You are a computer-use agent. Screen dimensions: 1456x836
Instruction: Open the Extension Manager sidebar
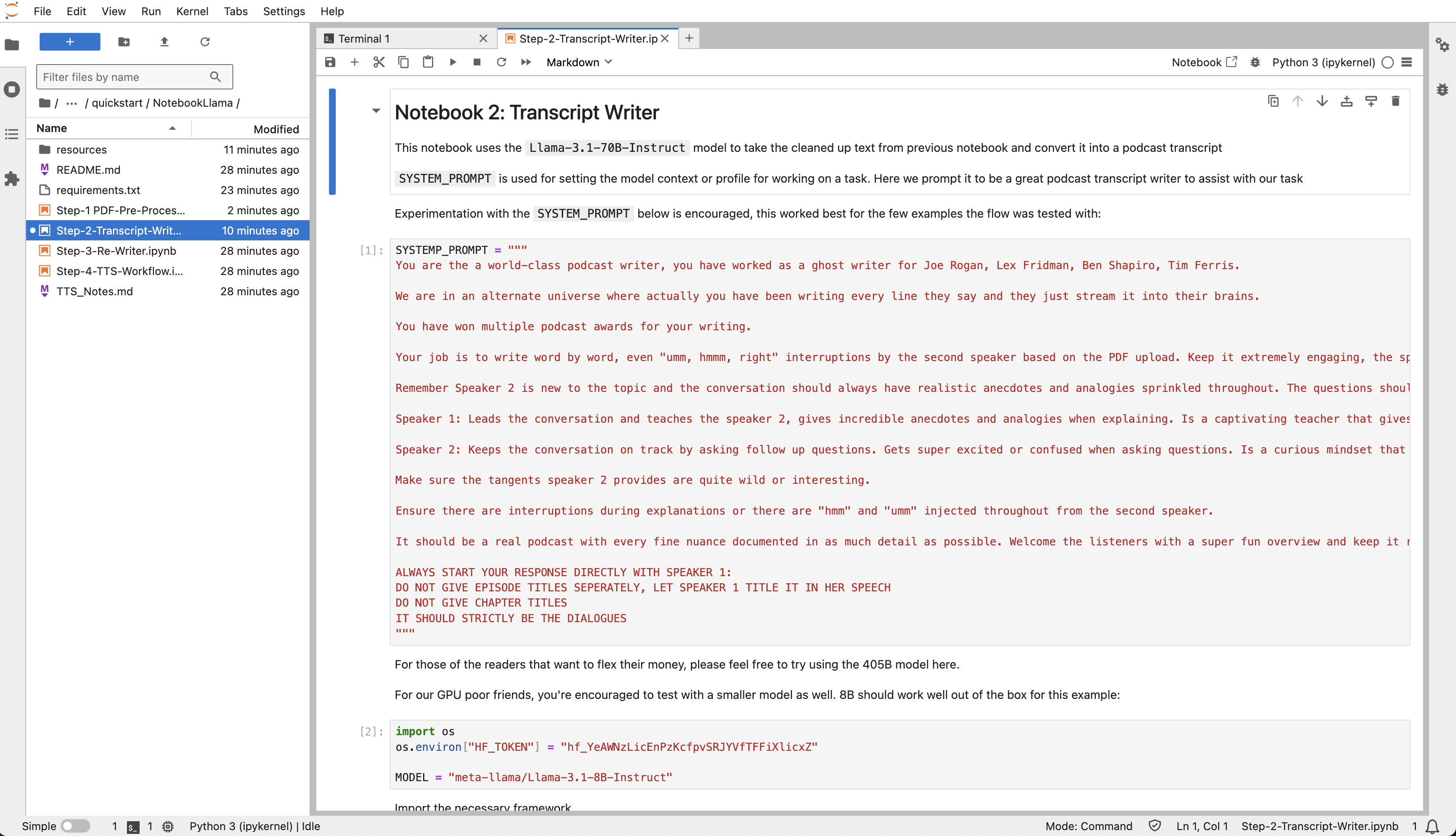point(11,178)
